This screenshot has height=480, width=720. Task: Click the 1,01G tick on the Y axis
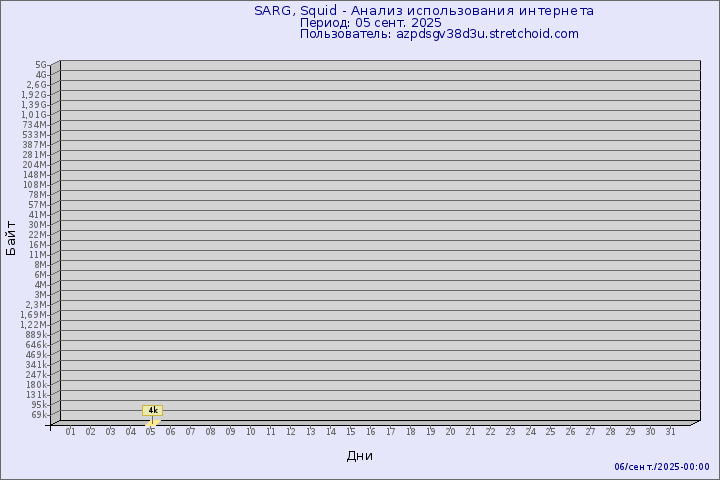click(x=34, y=114)
